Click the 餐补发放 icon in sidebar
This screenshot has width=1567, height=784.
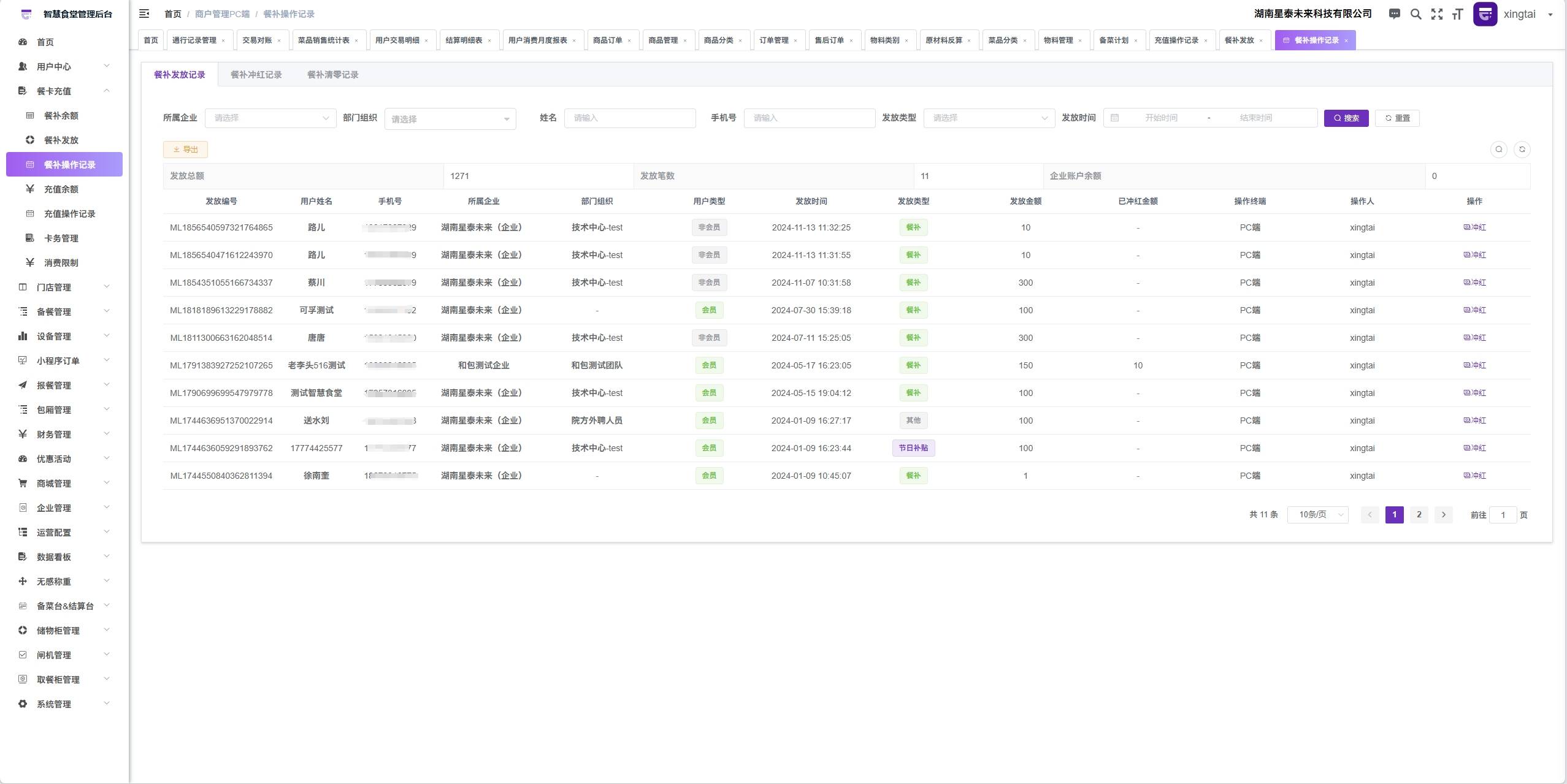29,140
